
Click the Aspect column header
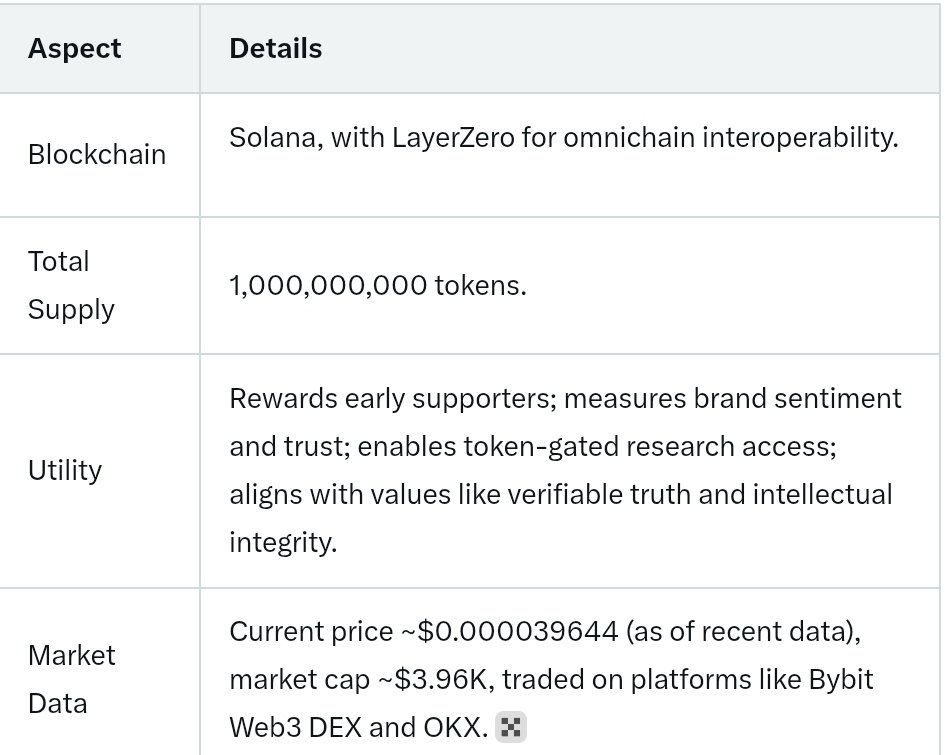pyautogui.click(x=74, y=49)
